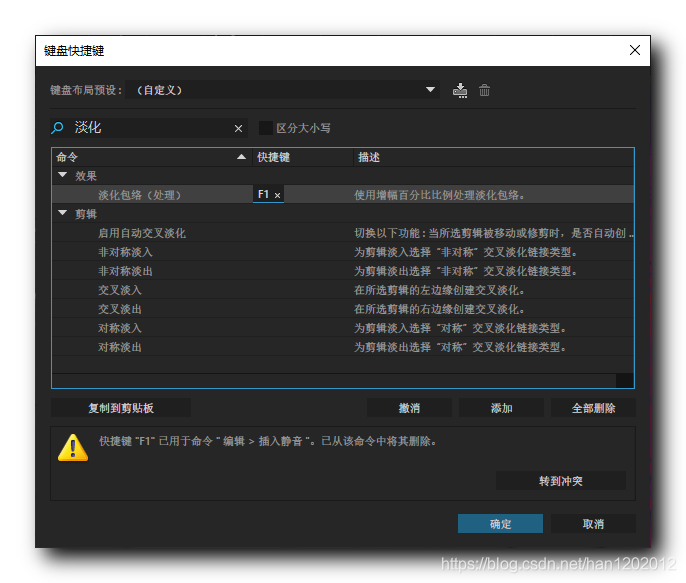Toggle the 区分大小写 checkbox
Screen dimensions: 686x583
266,128
